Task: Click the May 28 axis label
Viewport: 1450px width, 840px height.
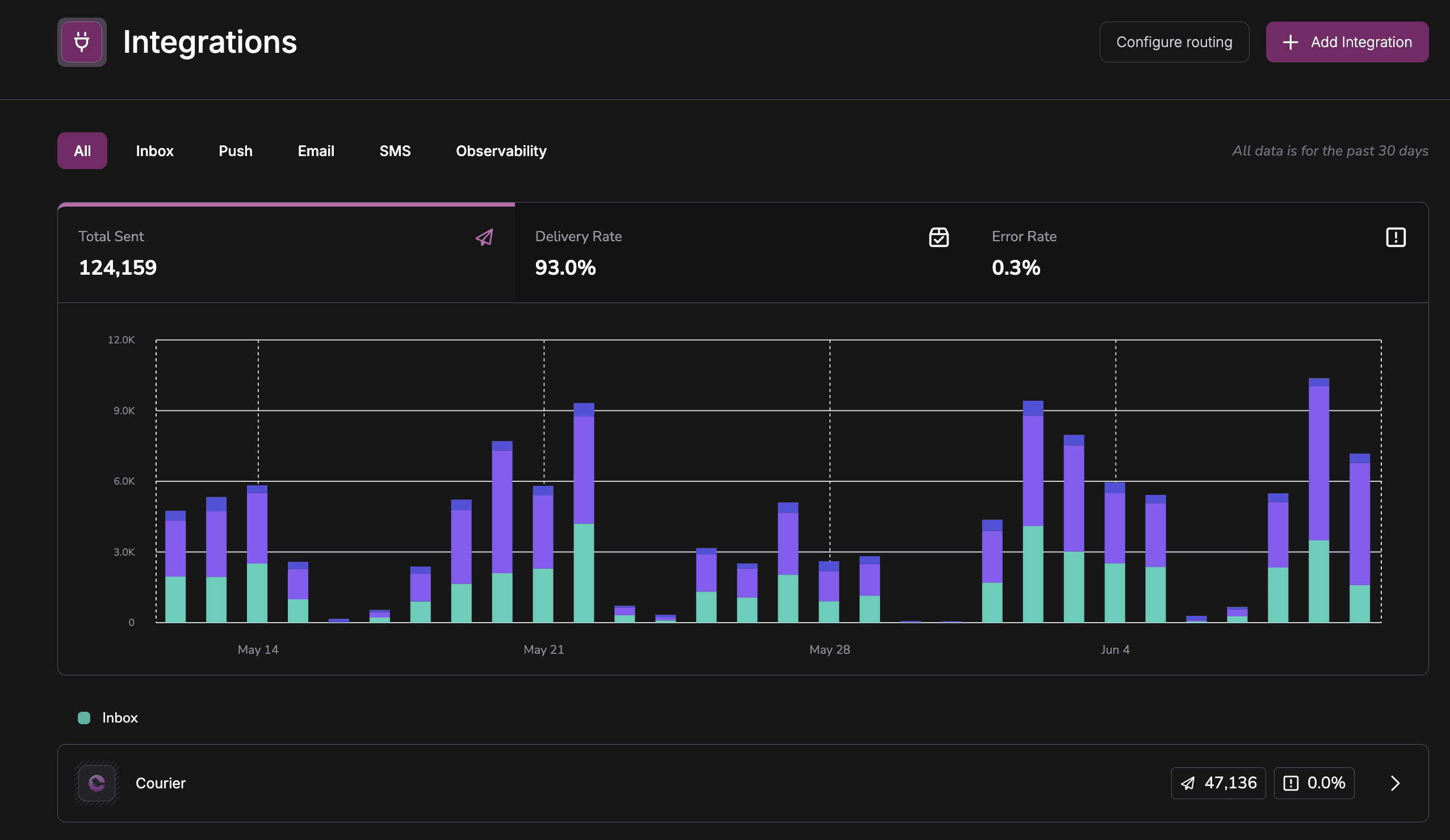Action: click(x=829, y=649)
